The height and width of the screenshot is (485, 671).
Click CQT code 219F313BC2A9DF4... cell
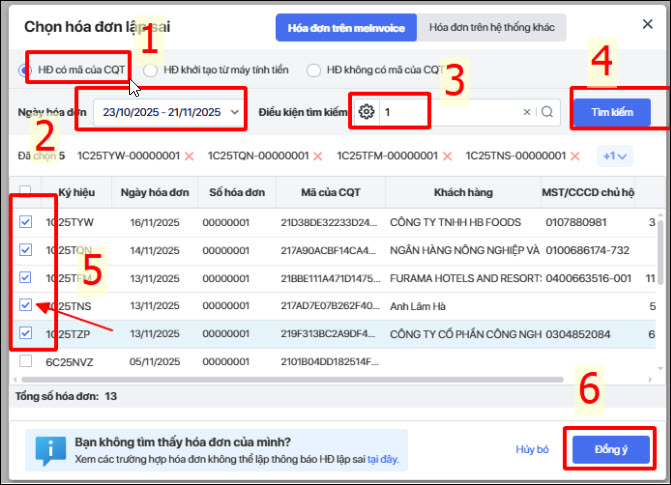tap(328, 334)
